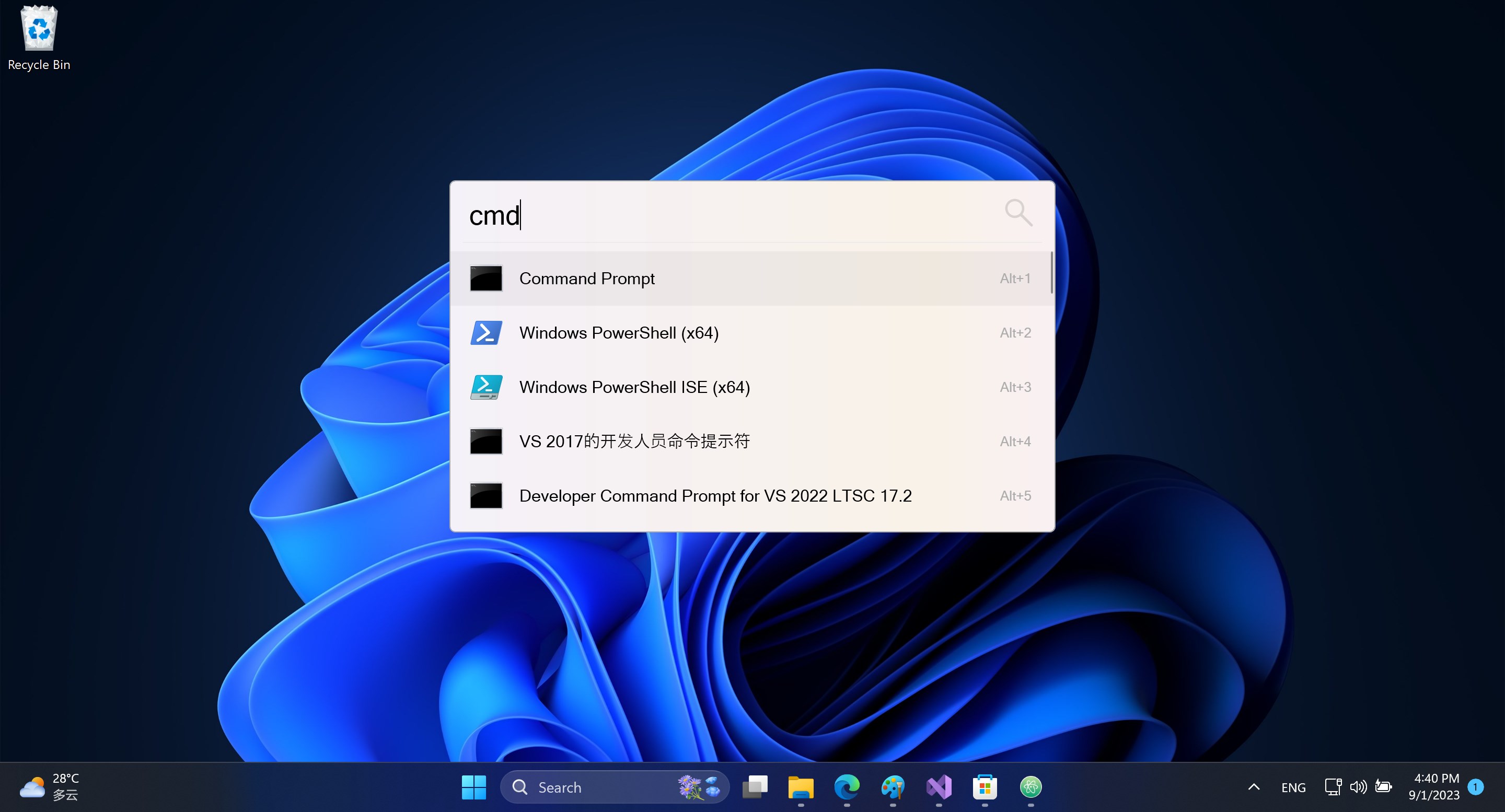
Task: Open the Recycle Bin on the desktop
Action: pos(38,28)
